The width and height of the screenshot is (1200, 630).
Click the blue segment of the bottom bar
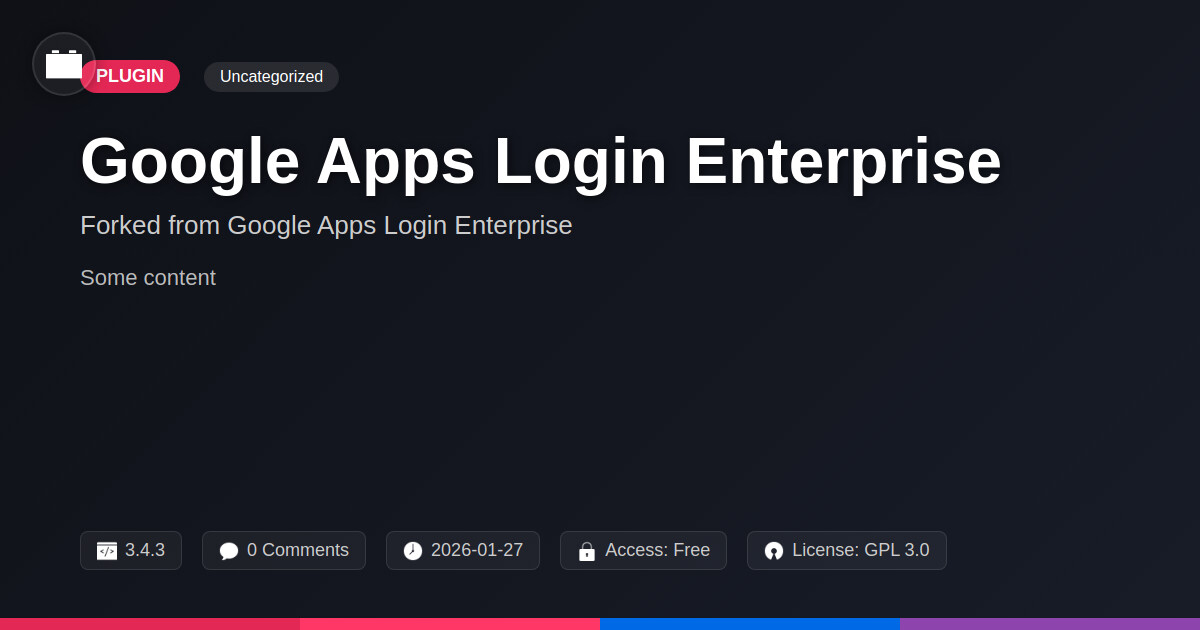[750, 623]
